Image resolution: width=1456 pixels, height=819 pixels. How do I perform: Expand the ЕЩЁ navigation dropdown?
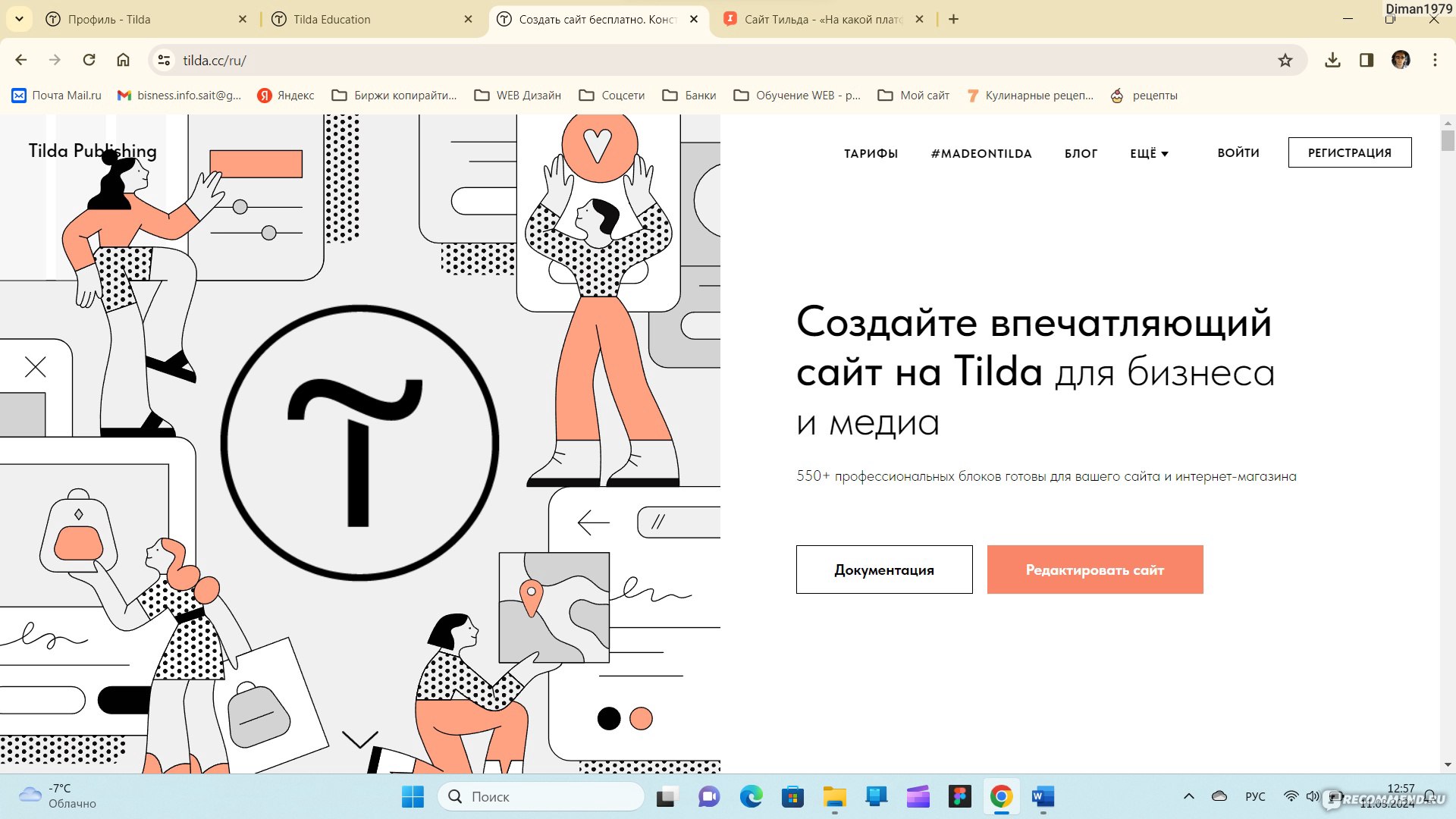click(x=1148, y=152)
